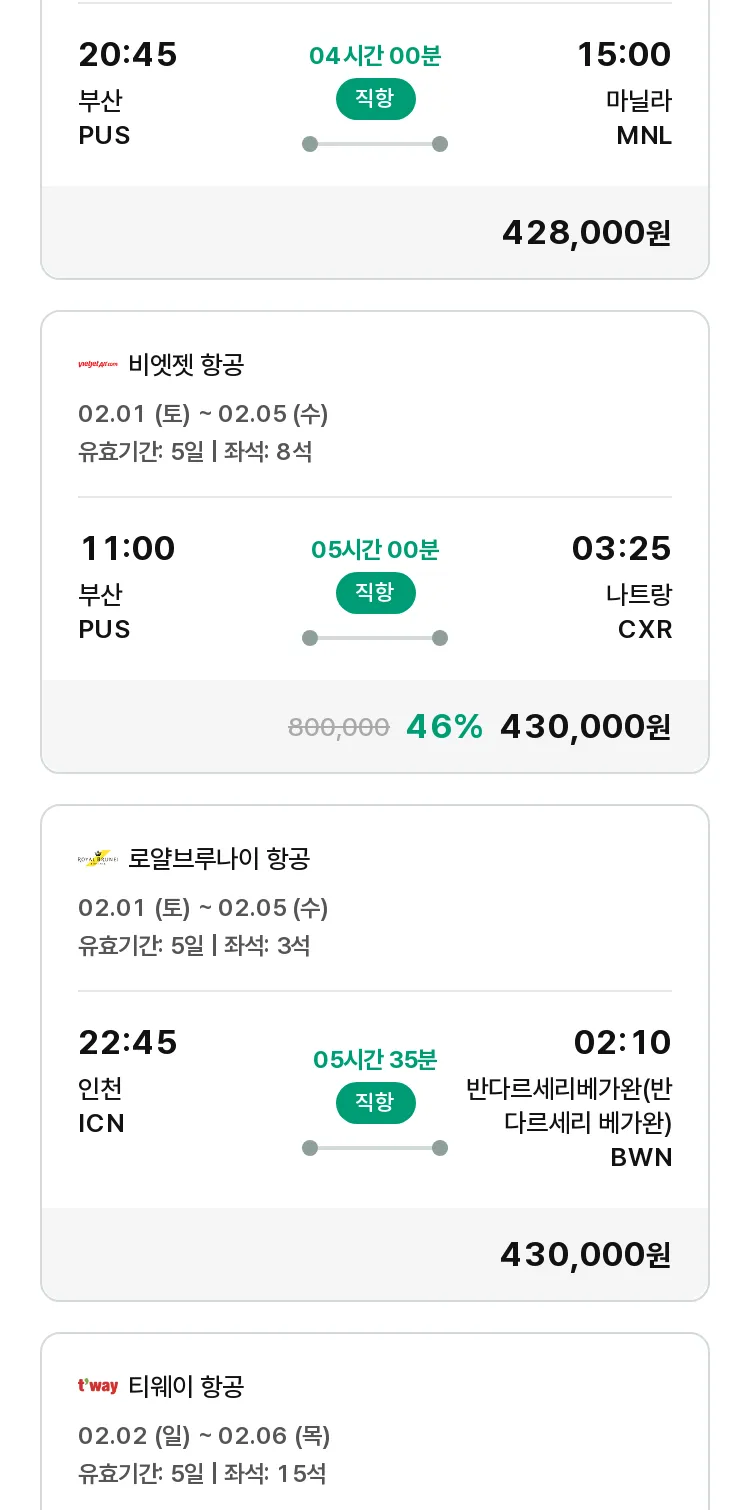Tap the 22:45 Incheon departure time
The height and width of the screenshot is (1510, 750).
click(x=128, y=1042)
